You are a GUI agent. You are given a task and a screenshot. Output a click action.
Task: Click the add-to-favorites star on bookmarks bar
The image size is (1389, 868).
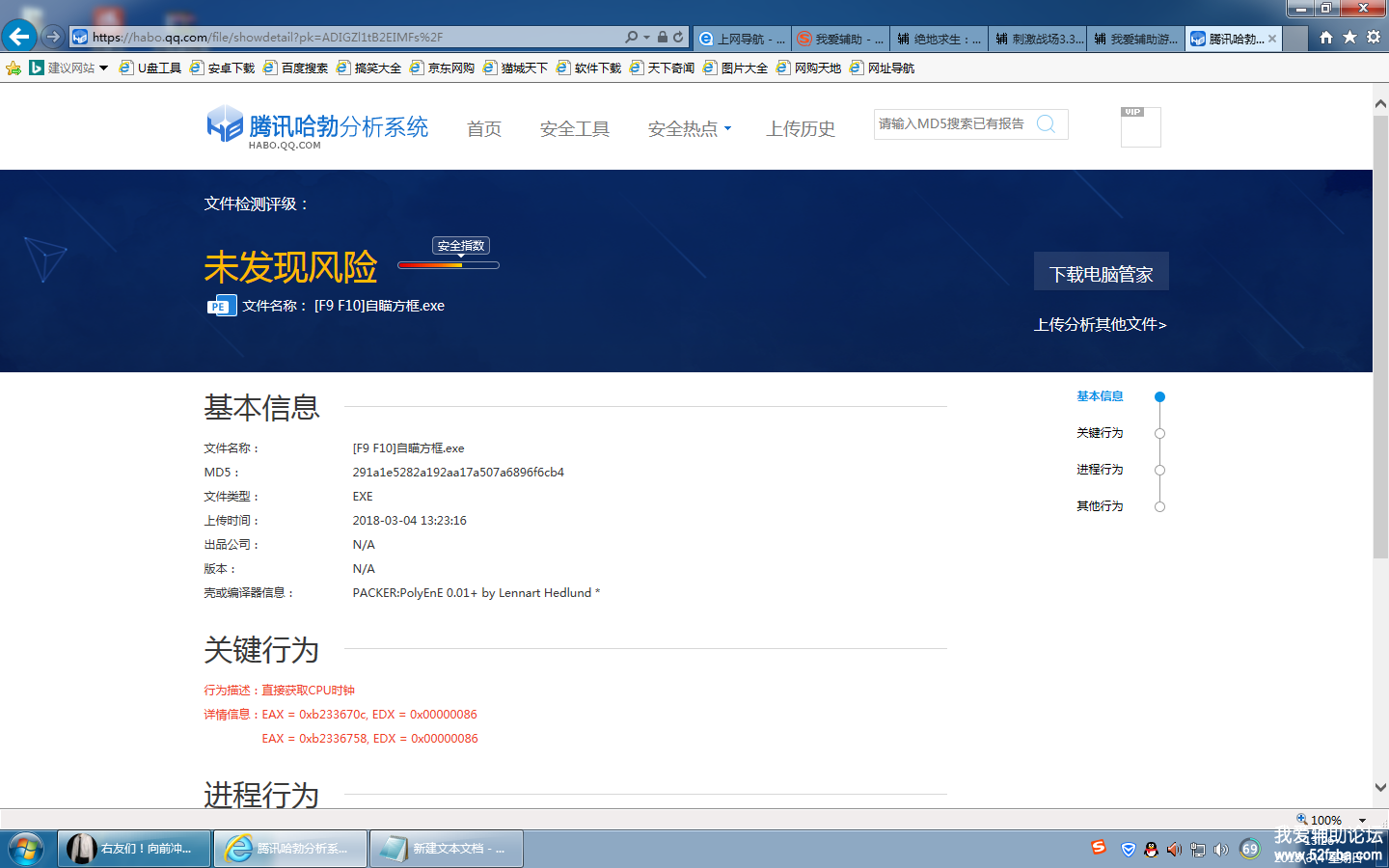(14, 68)
